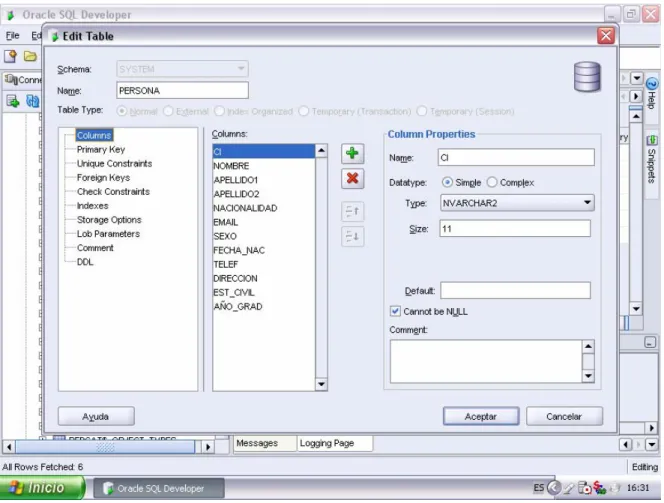Select Temporary (Session) table type

[x=421, y=111]
